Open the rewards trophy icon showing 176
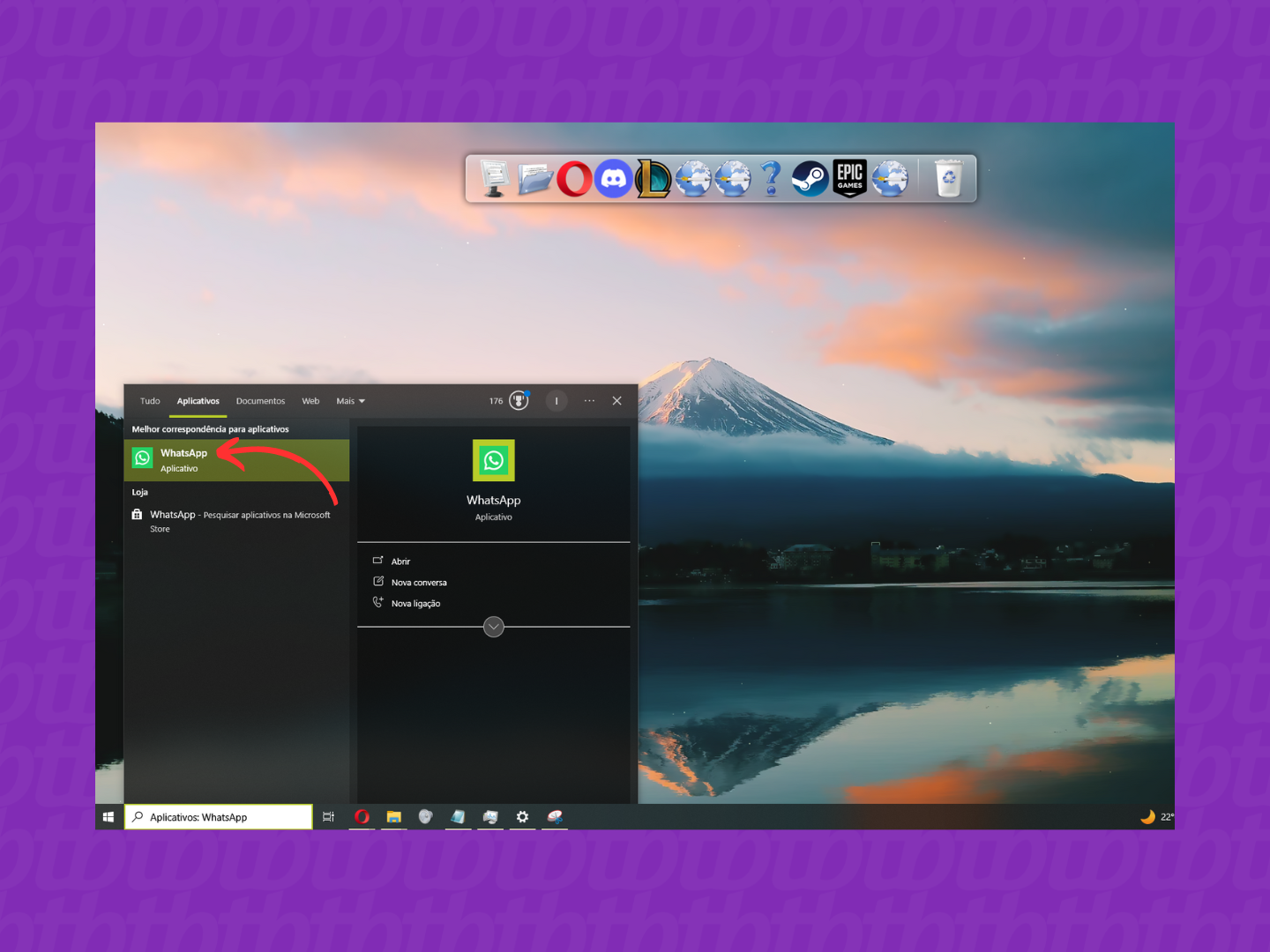The width and height of the screenshot is (1270, 952). coord(519,401)
